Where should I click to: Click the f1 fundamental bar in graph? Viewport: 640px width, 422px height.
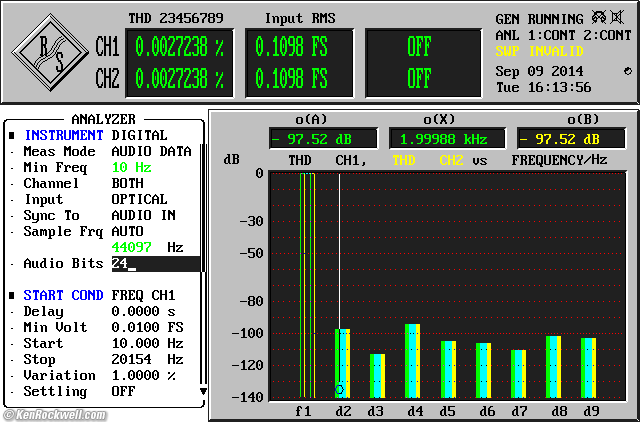[307, 285]
